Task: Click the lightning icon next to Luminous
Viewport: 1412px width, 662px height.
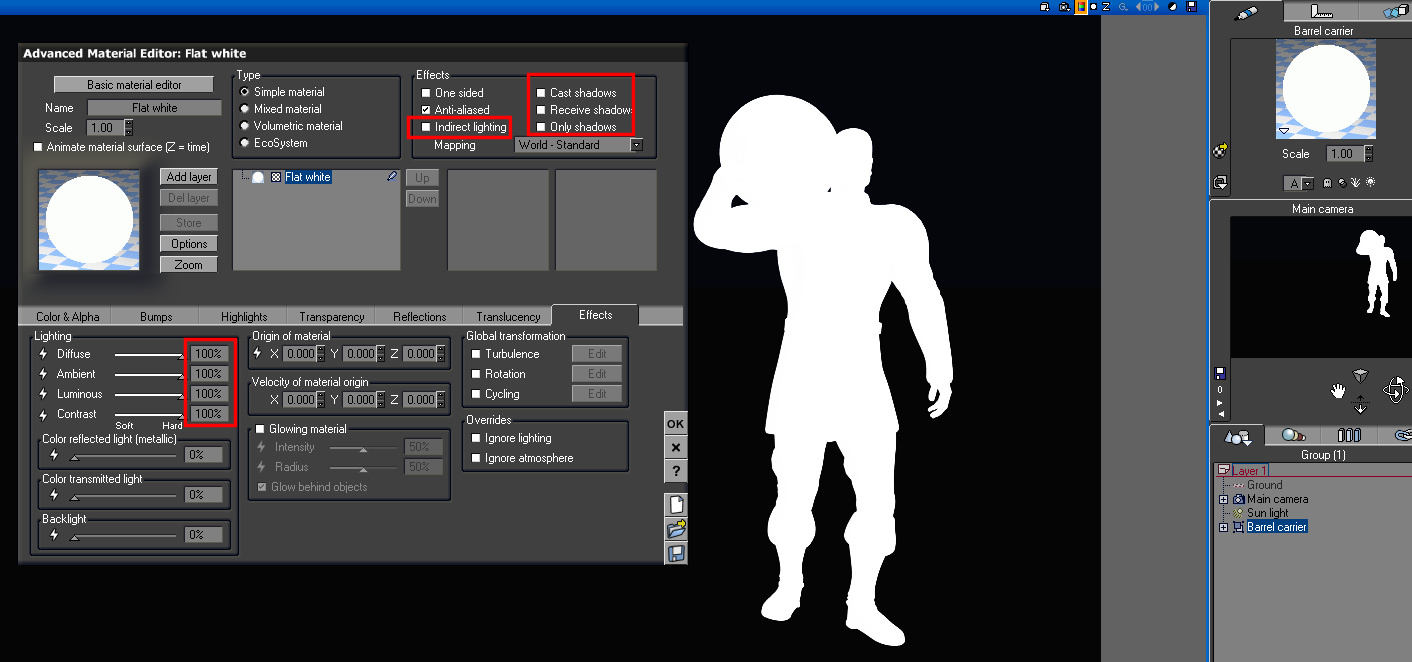Action: point(43,394)
